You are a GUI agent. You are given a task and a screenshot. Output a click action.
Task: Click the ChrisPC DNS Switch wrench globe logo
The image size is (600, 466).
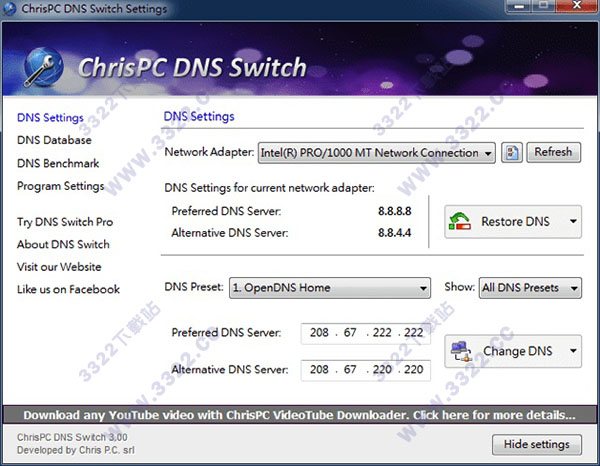tap(43, 67)
